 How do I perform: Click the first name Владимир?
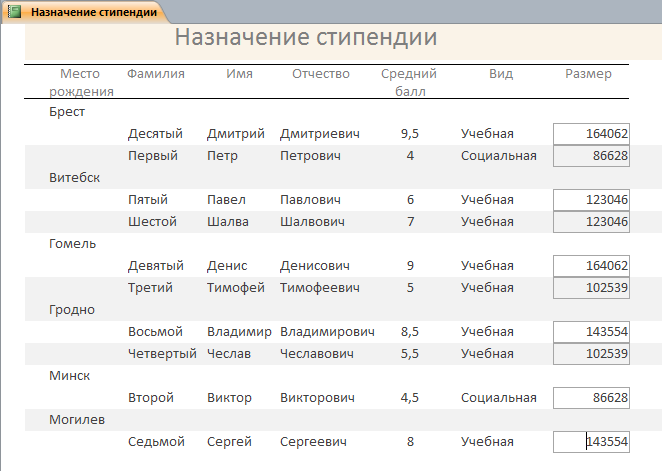coord(239,332)
